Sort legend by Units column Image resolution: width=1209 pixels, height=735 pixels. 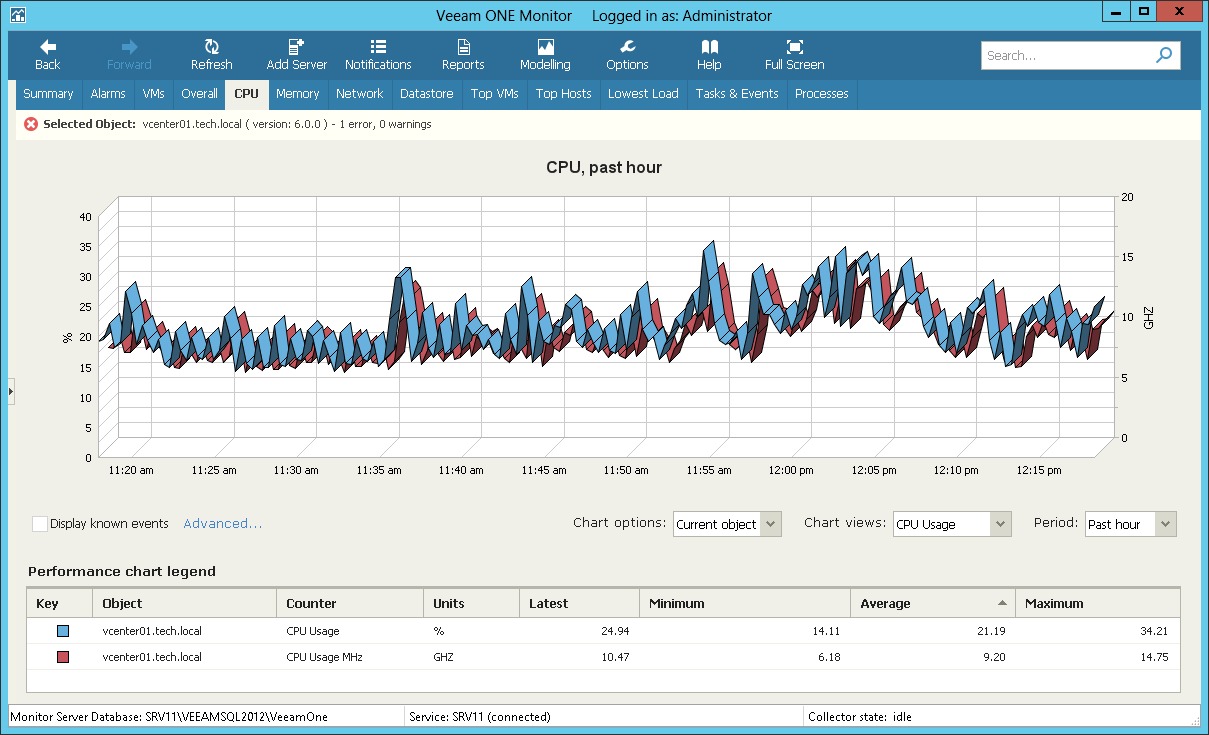pos(471,603)
